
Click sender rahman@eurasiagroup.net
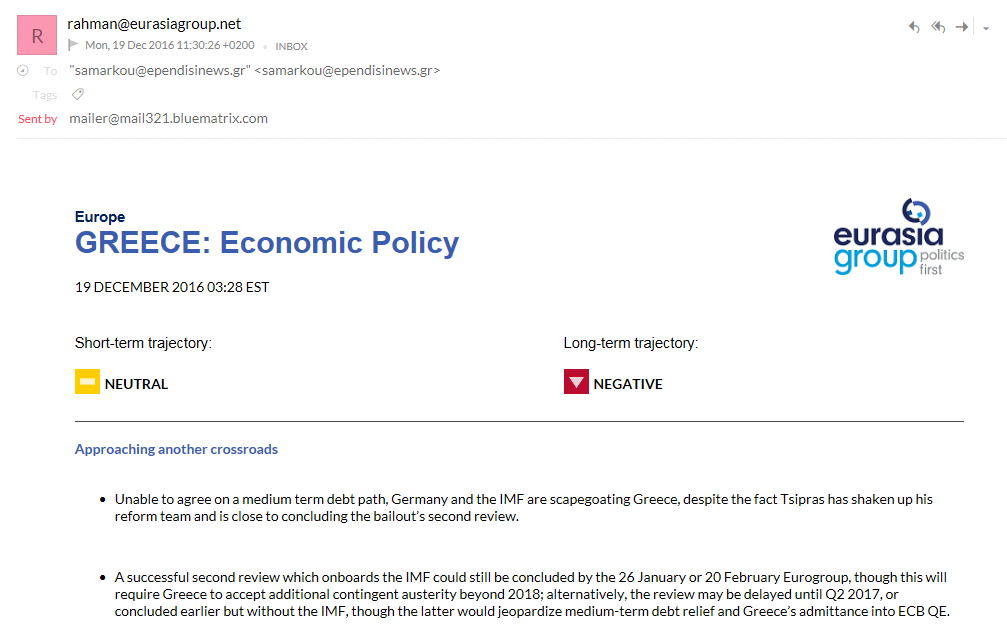(x=154, y=24)
